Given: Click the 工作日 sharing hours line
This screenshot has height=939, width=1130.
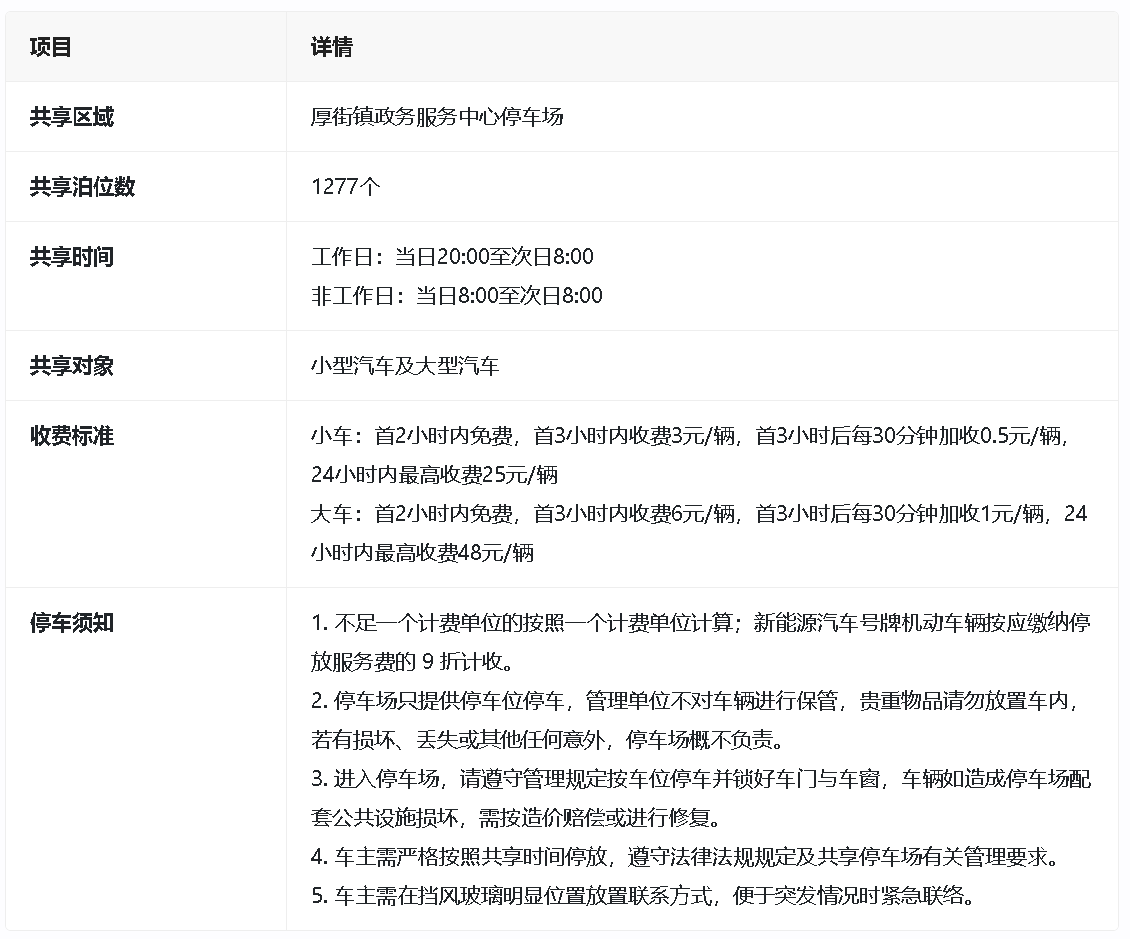Looking at the screenshot, I should [x=452, y=257].
